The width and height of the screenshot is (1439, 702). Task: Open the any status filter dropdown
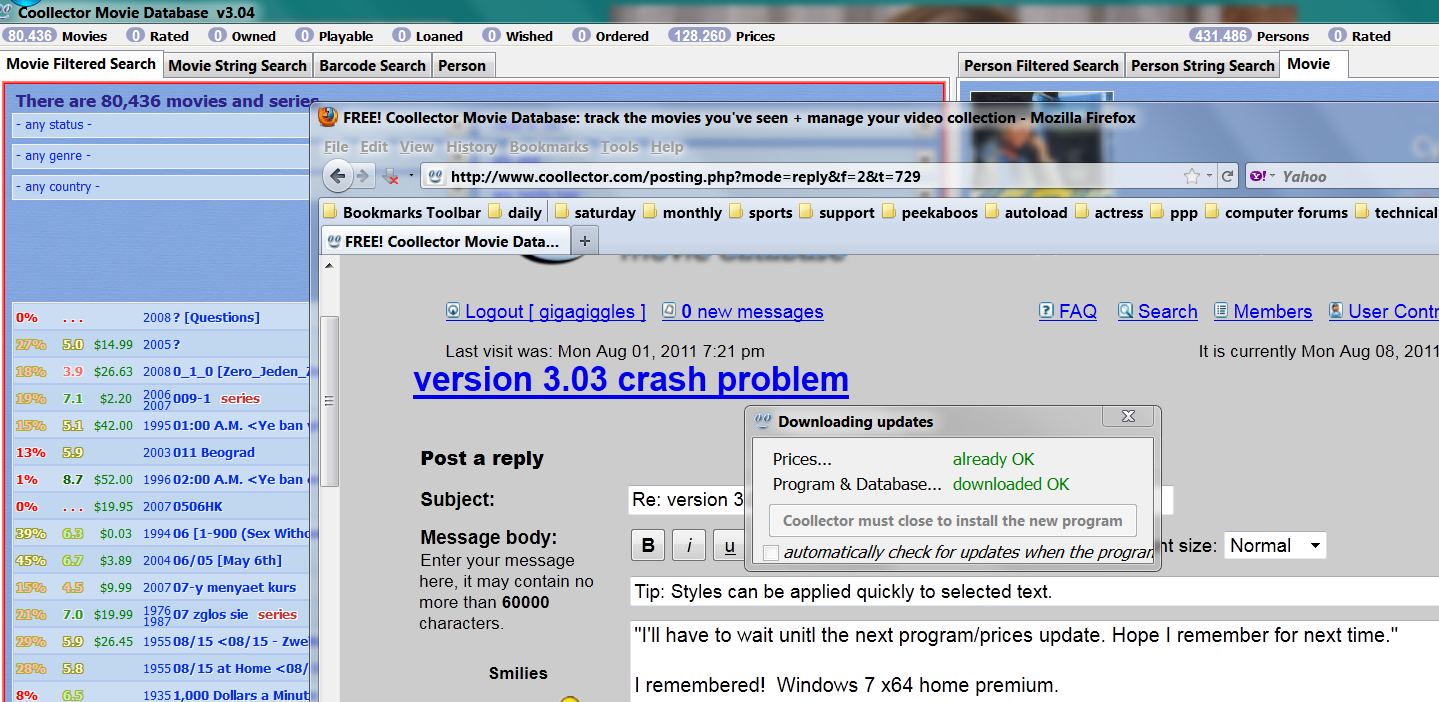pyautogui.click(x=161, y=125)
